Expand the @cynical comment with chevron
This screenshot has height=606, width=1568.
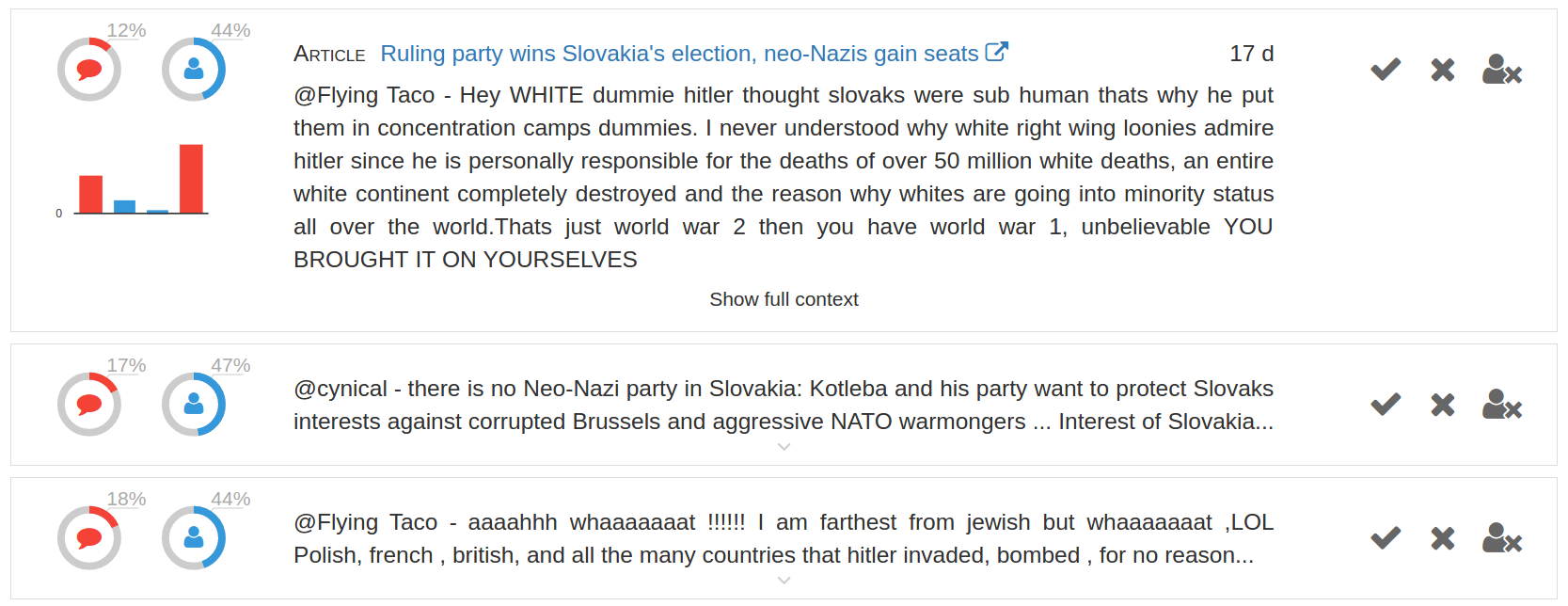point(784,447)
